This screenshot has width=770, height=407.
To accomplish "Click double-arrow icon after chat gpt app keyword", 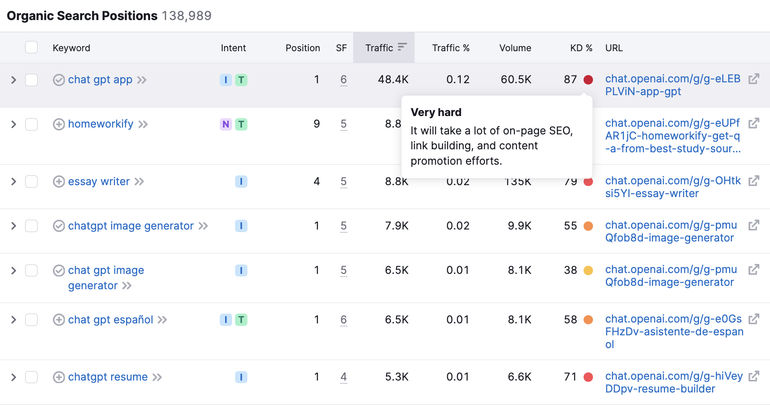I will tap(142, 80).
